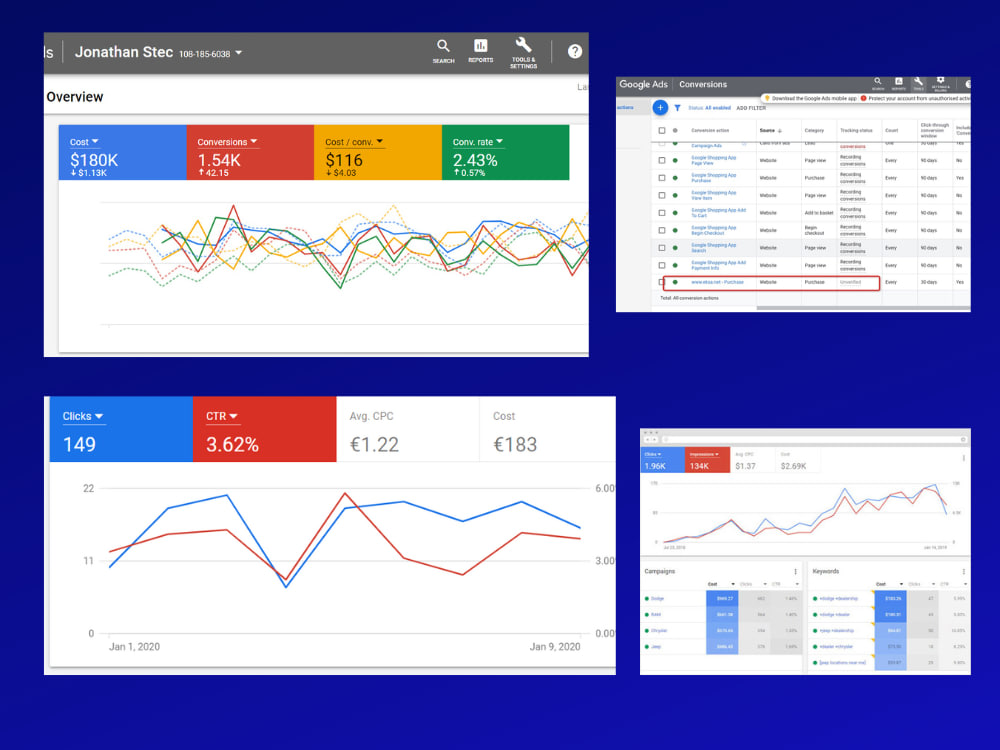Screen dimensions: 1000x750
Task: Open the Dodge campaign link
Action: [657, 599]
